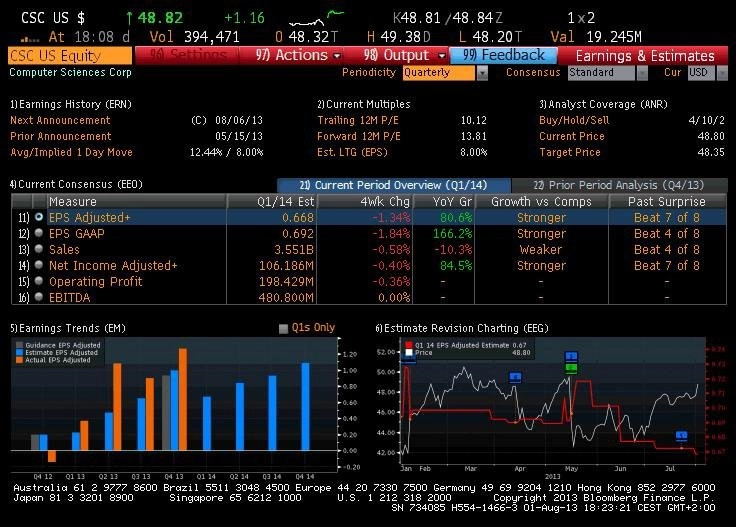Click the orange Actual EPS Adjusted legend swatch
The width and height of the screenshot is (736, 527).
[19, 359]
